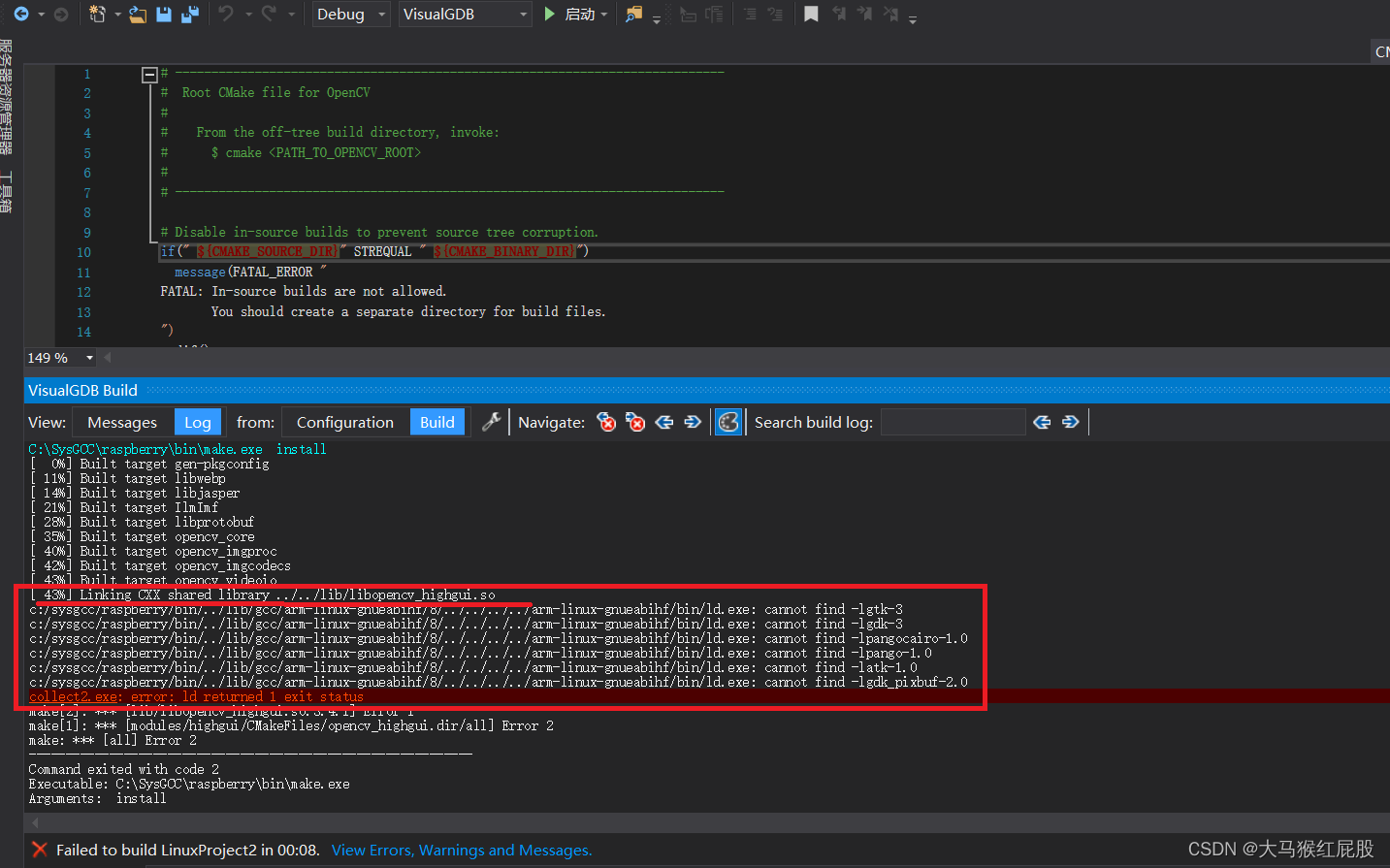Switch build output to Messages view
Image resolution: width=1390 pixels, height=868 pixels.
point(123,422)
